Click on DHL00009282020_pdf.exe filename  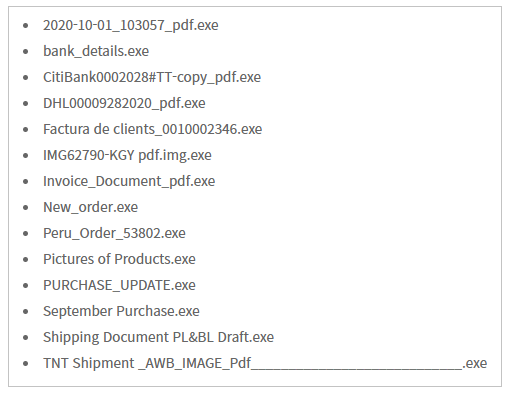124,103
